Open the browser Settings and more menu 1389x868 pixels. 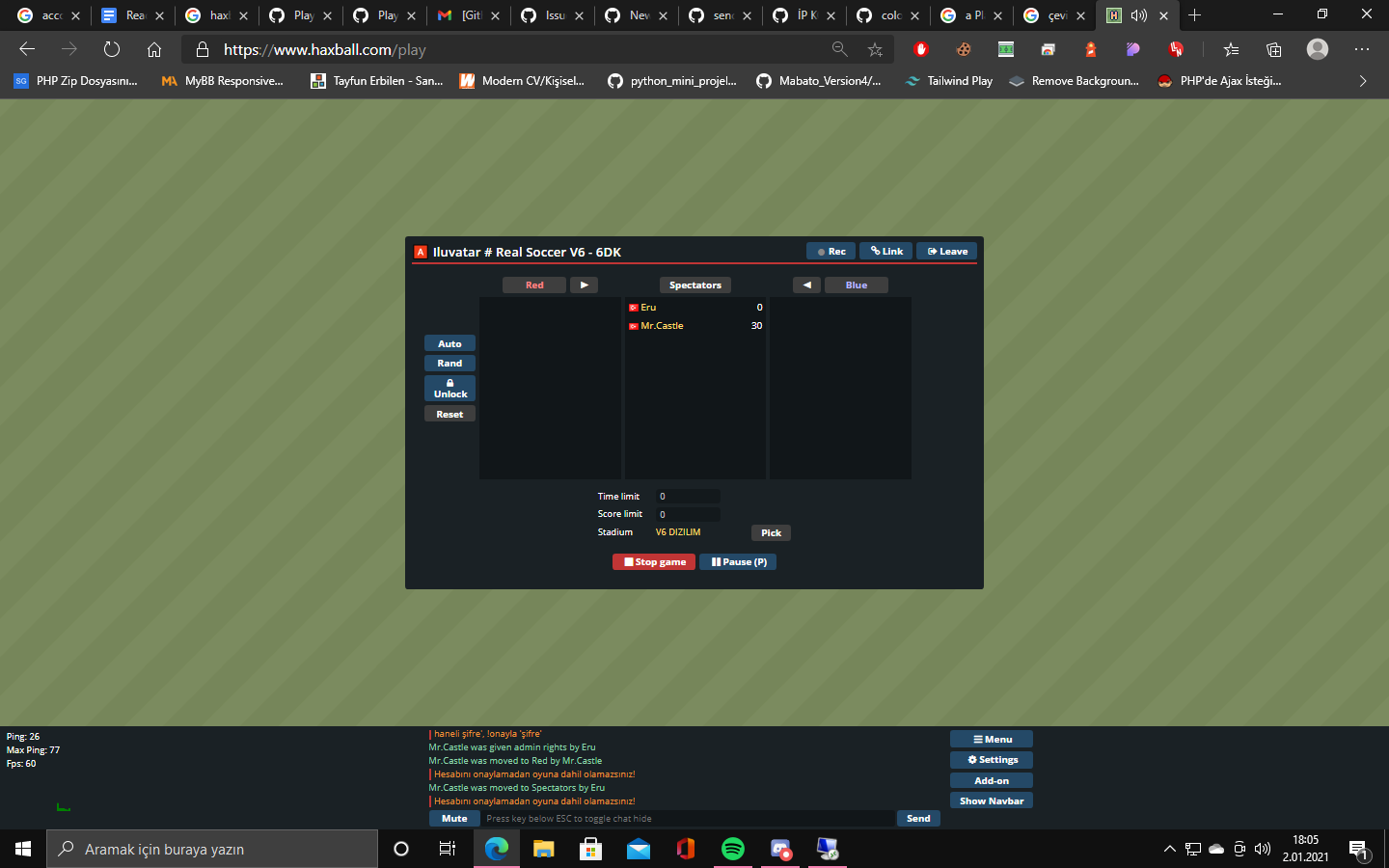tap(1362, 49)
